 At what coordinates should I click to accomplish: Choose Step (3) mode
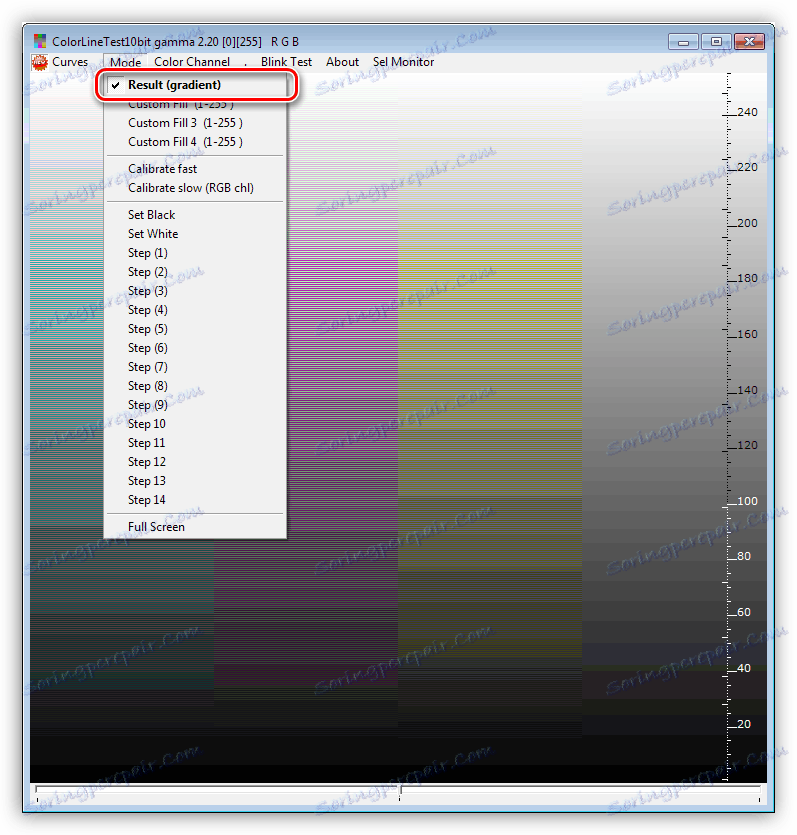click(x=196, y=291)
